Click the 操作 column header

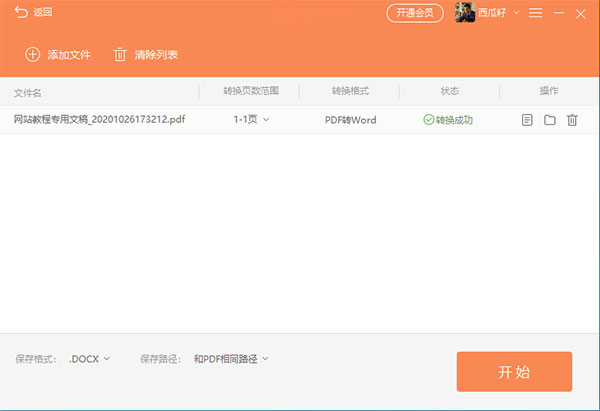point(549,91)
